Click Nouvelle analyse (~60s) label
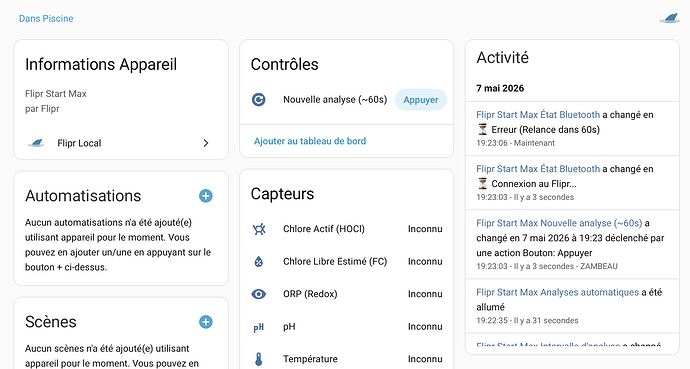The width and height of the screenshot is (690, 369). (335, 100)
